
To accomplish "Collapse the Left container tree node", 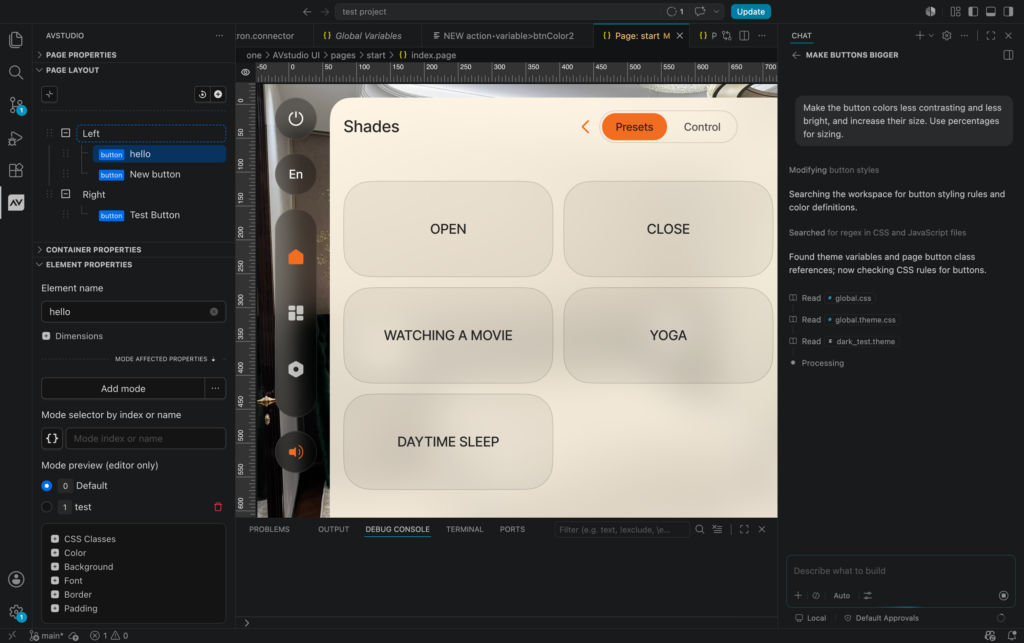I will [65, 133].
